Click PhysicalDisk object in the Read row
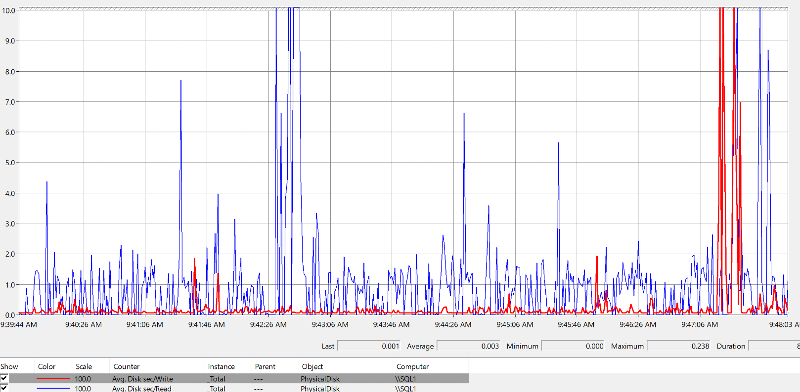The height and width of the screenshot is (392, 800). tap(320, 389)
